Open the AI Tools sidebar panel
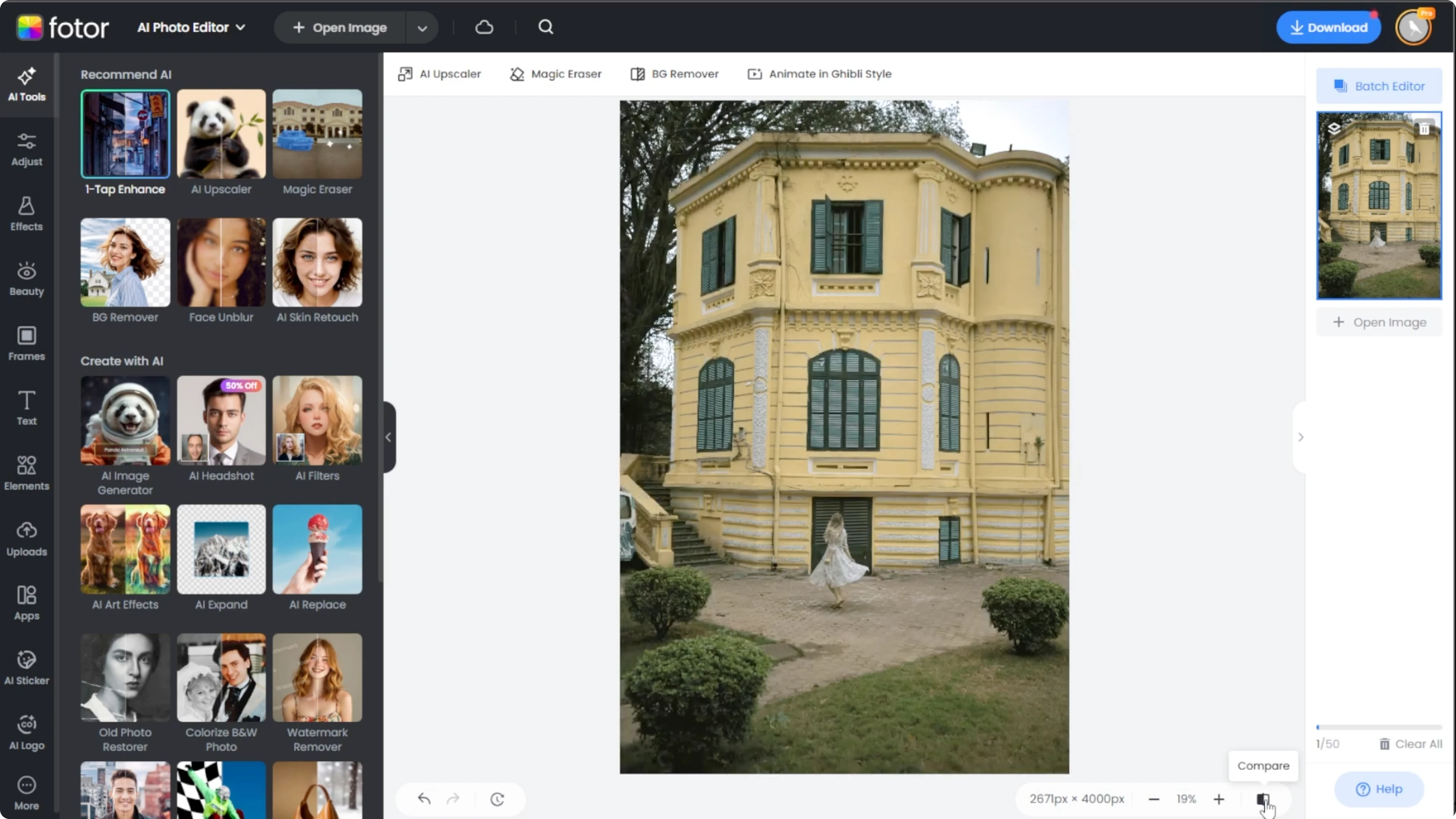Viewport: 1456px width, 819px height. click(x=27, y=85)
